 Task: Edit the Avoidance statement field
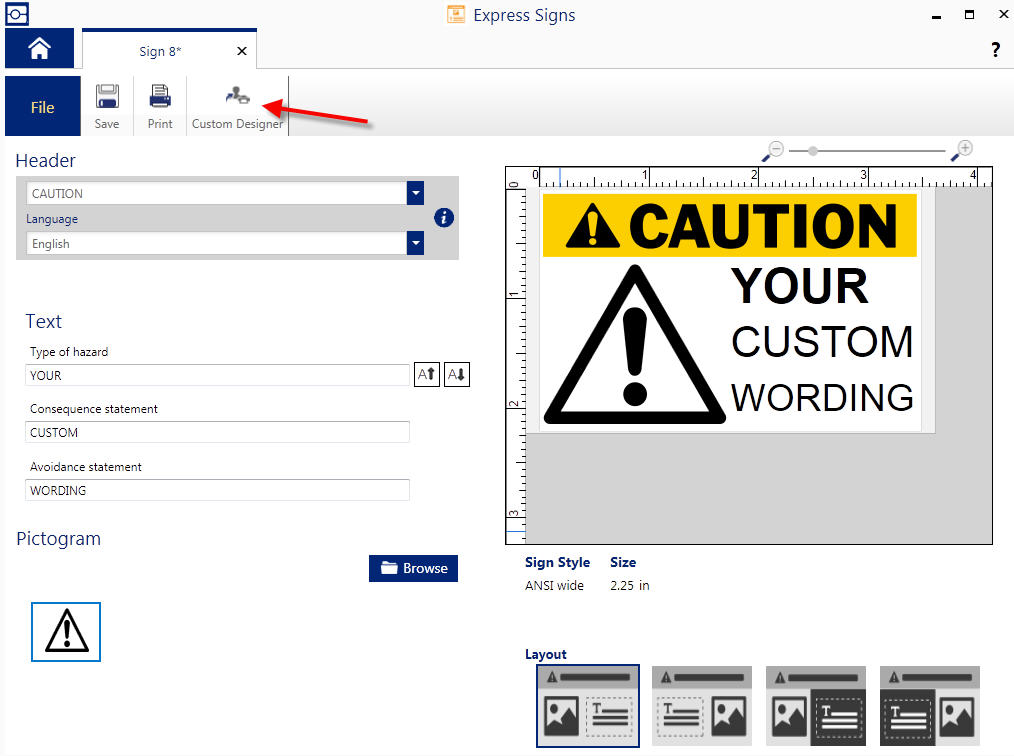pyautogui.click(x=217, y=490)
